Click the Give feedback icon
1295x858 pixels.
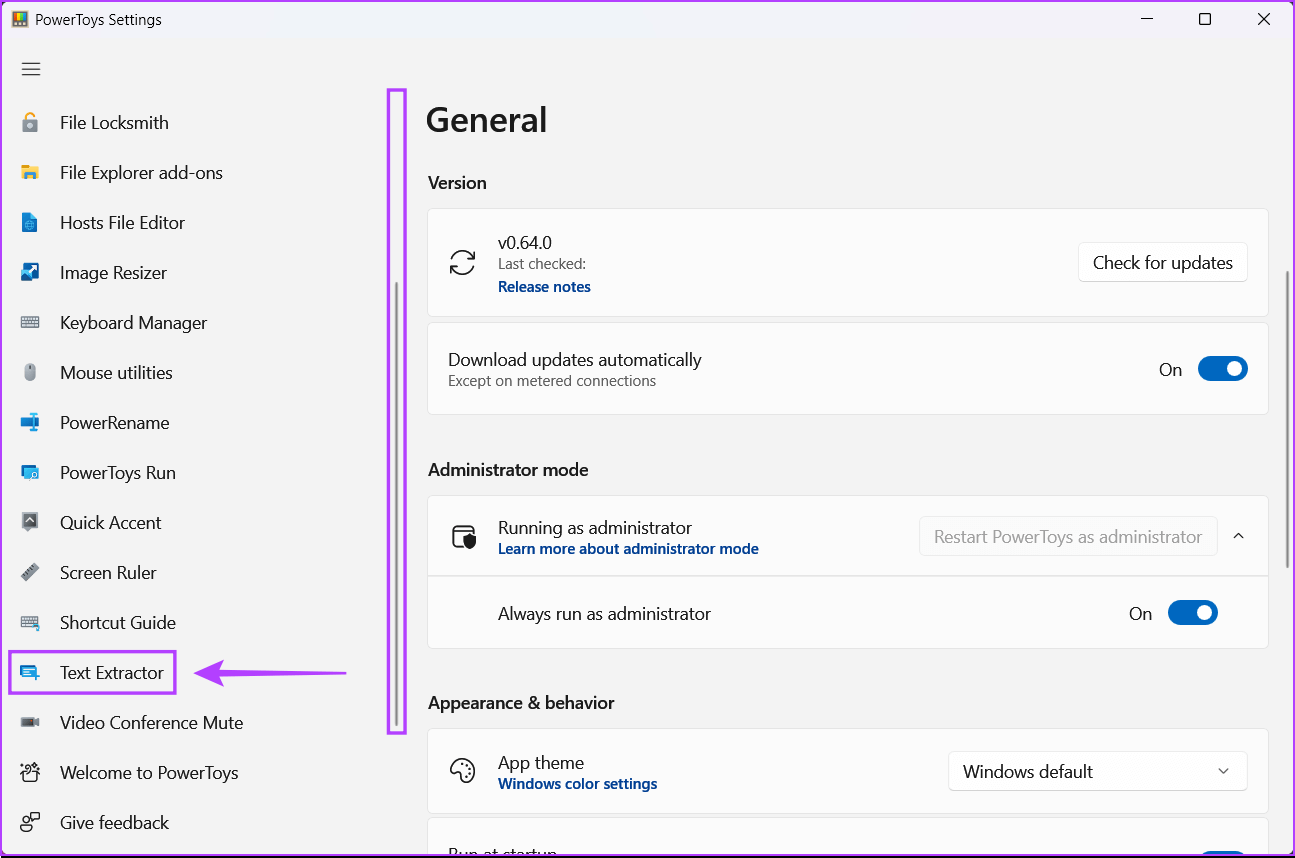(x=30, y=822)
